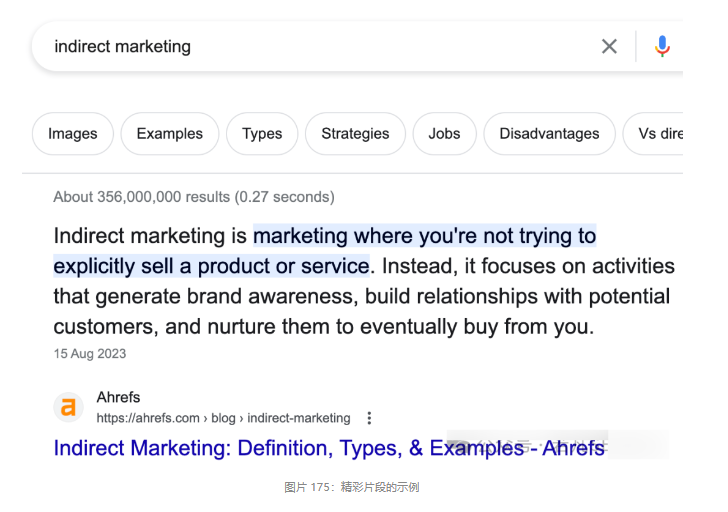The image size is (728, 512).
Task: Click the "15 Aug 2023" snippet date
Action: click(x=90, y=353)
